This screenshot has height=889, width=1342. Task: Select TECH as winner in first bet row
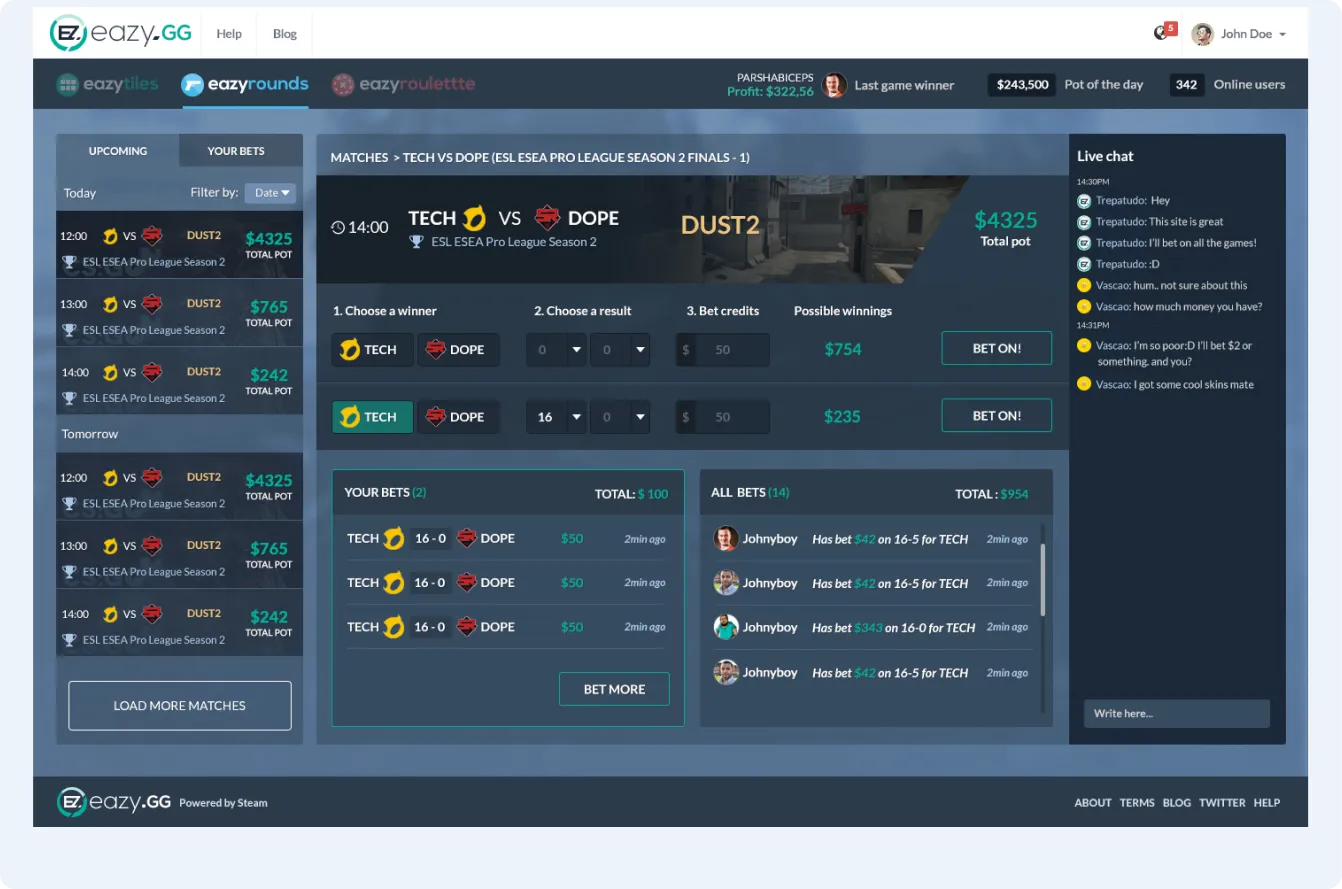pyautogui.click(x=372, y=350)
